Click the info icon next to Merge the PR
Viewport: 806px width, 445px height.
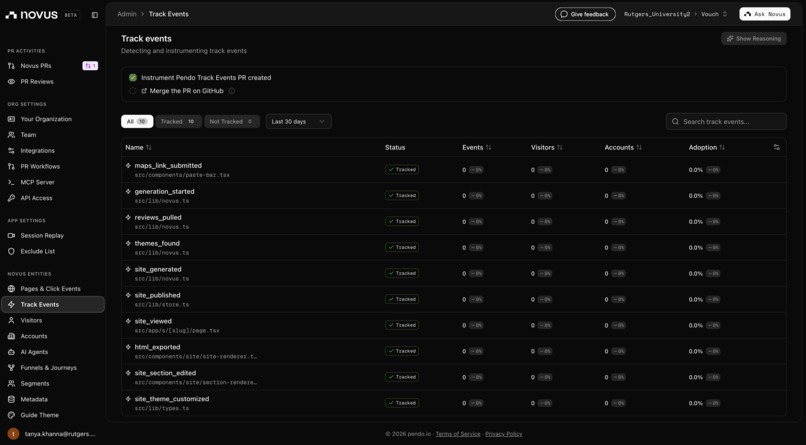[x=232, y=91]
